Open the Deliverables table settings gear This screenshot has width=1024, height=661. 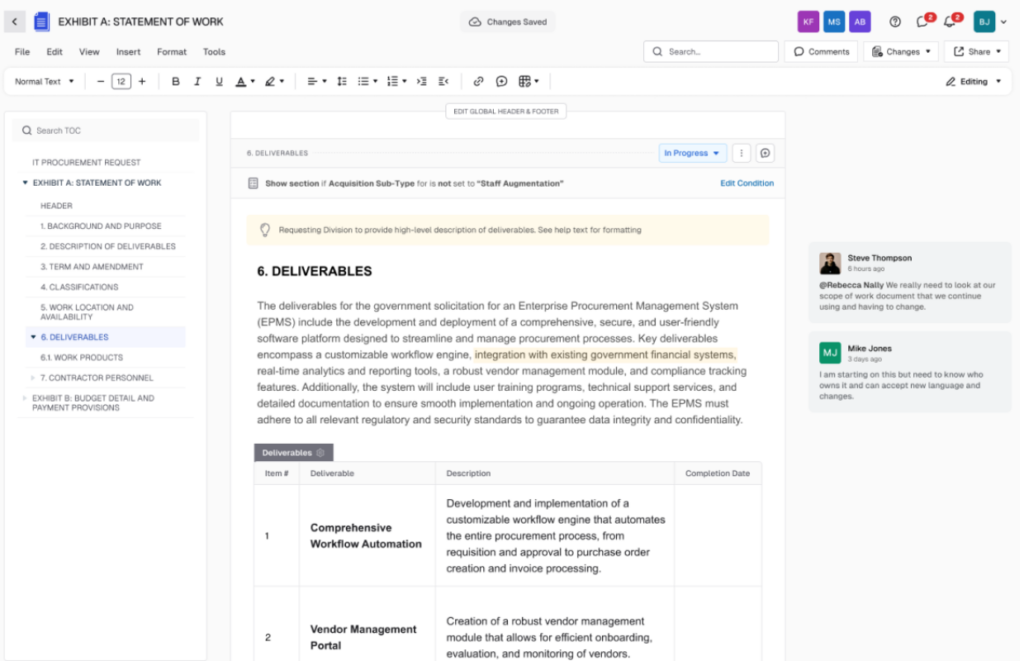pyautogui.click(x=320, y=452)
